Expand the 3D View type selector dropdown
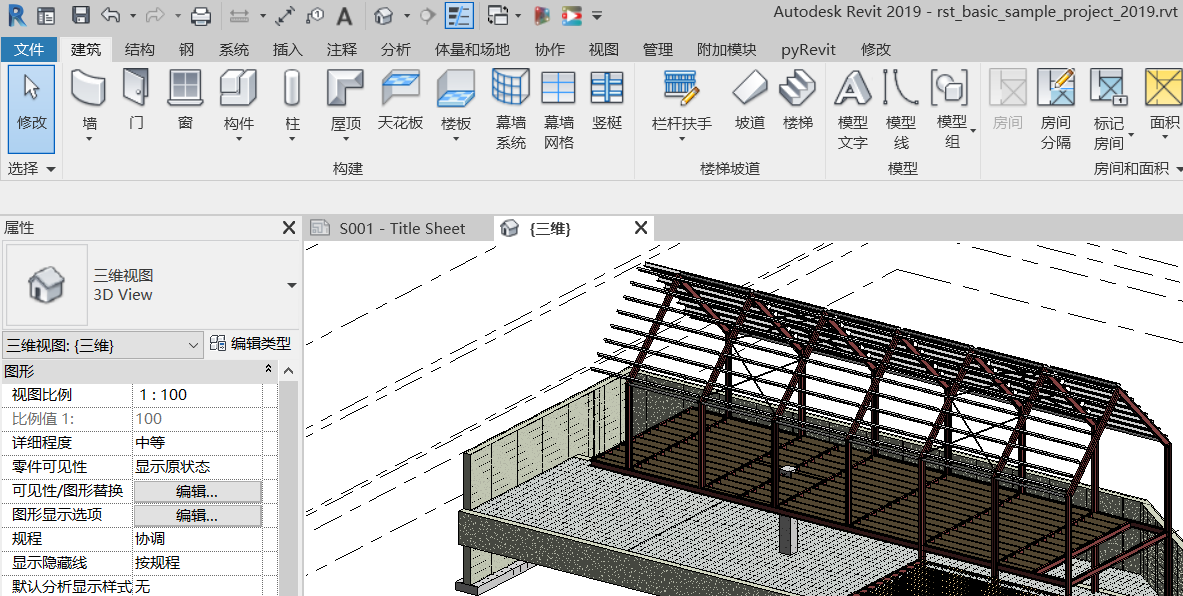 pos(291,285)
